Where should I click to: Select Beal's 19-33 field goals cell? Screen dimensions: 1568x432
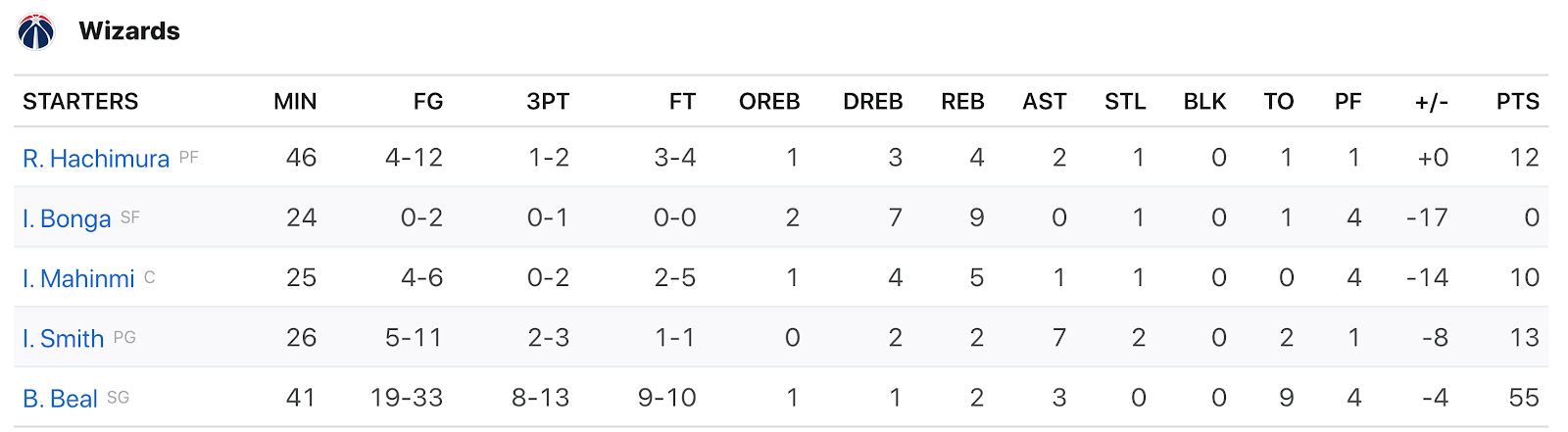click(407, 398)
